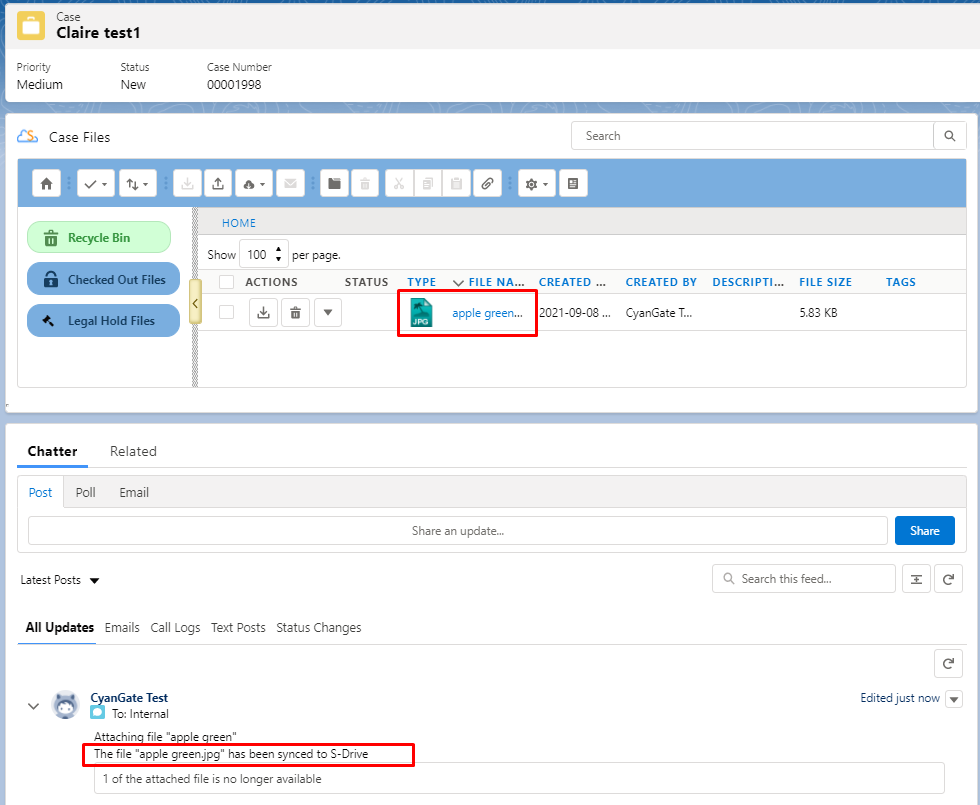Download the apple green file from row actions

click(x=263, y=313)
